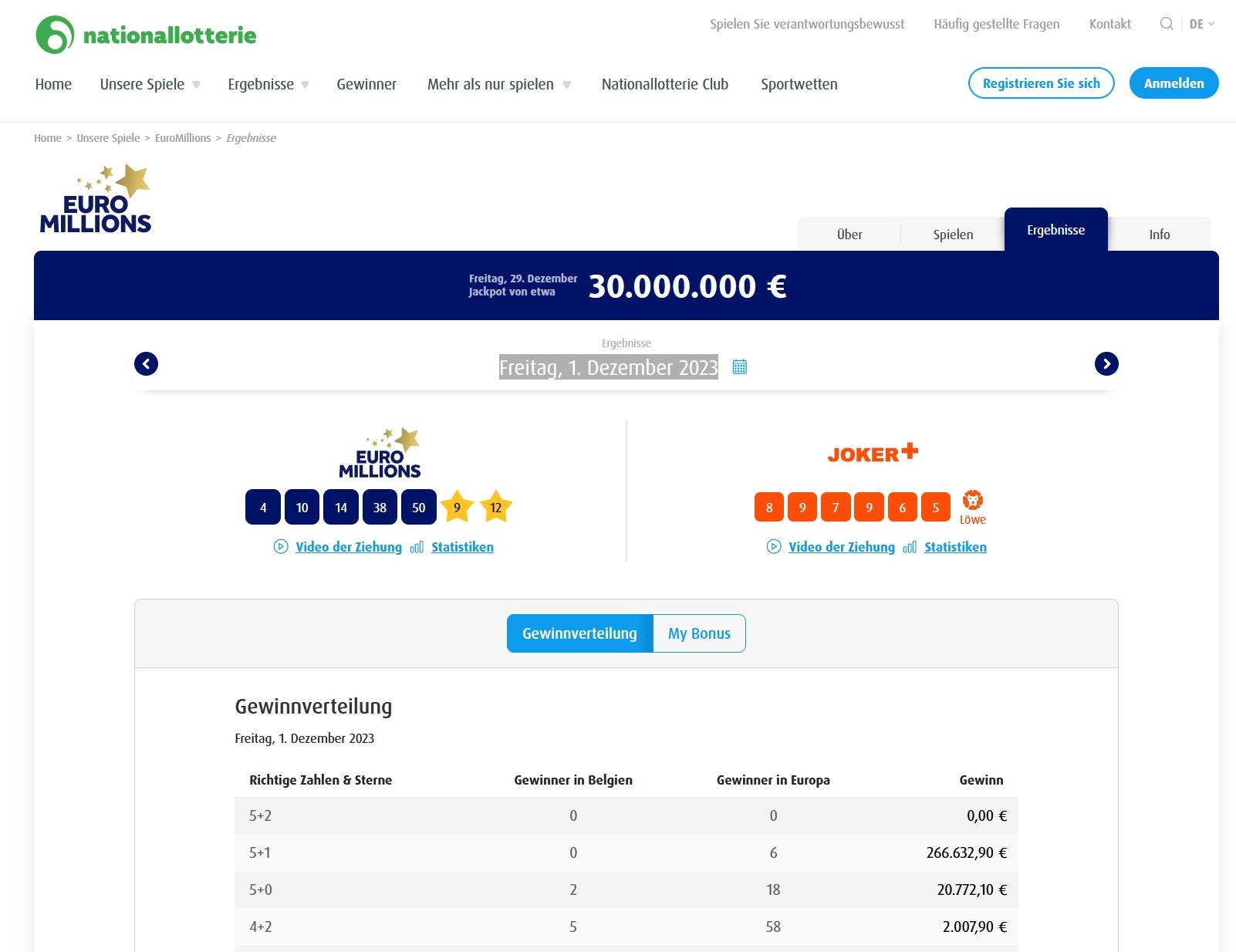Screen dimensions: 1236x952
Task: Open the calendar date picker icon
Action: click(x=739, y=367)
